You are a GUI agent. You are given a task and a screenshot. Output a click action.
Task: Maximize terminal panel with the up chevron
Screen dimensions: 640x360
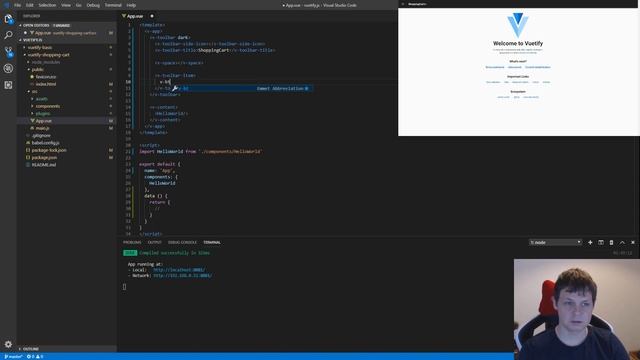tap(622, 242)
